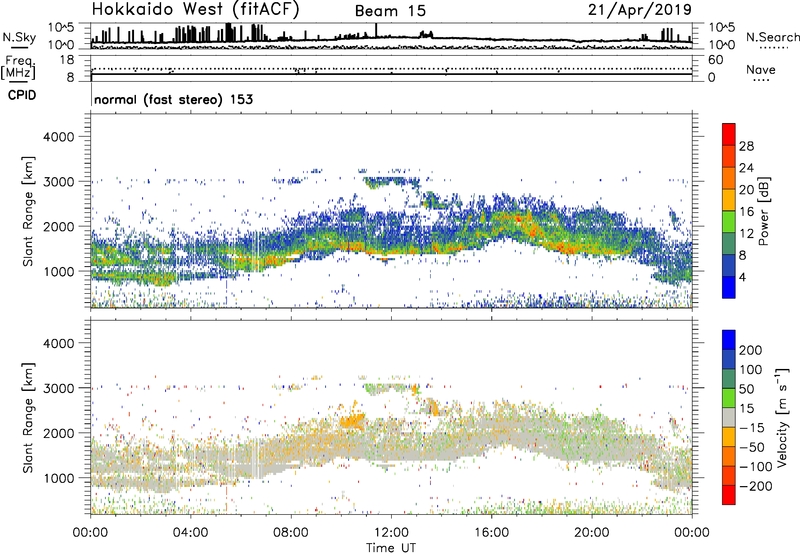Click the 'Nave' legend label
The width and height of the screenshot is (800, 554).
761,69
